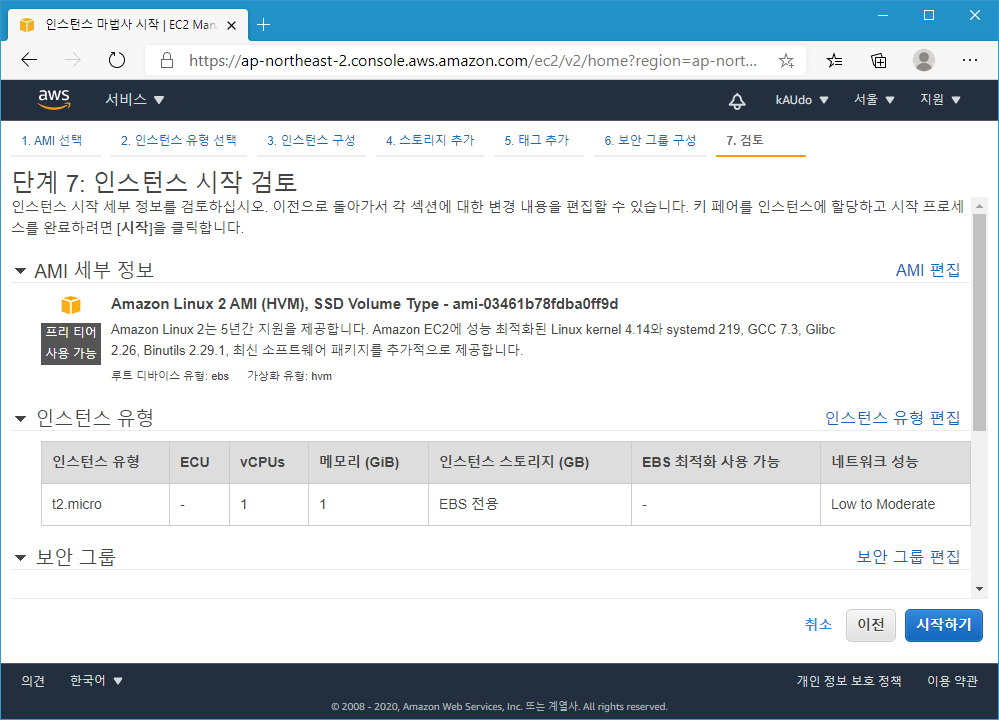Viewport: 999px width, 720px height.
Task: Click the 프리 티어 사용 가능 badge
Action: (x=71, y=343)
